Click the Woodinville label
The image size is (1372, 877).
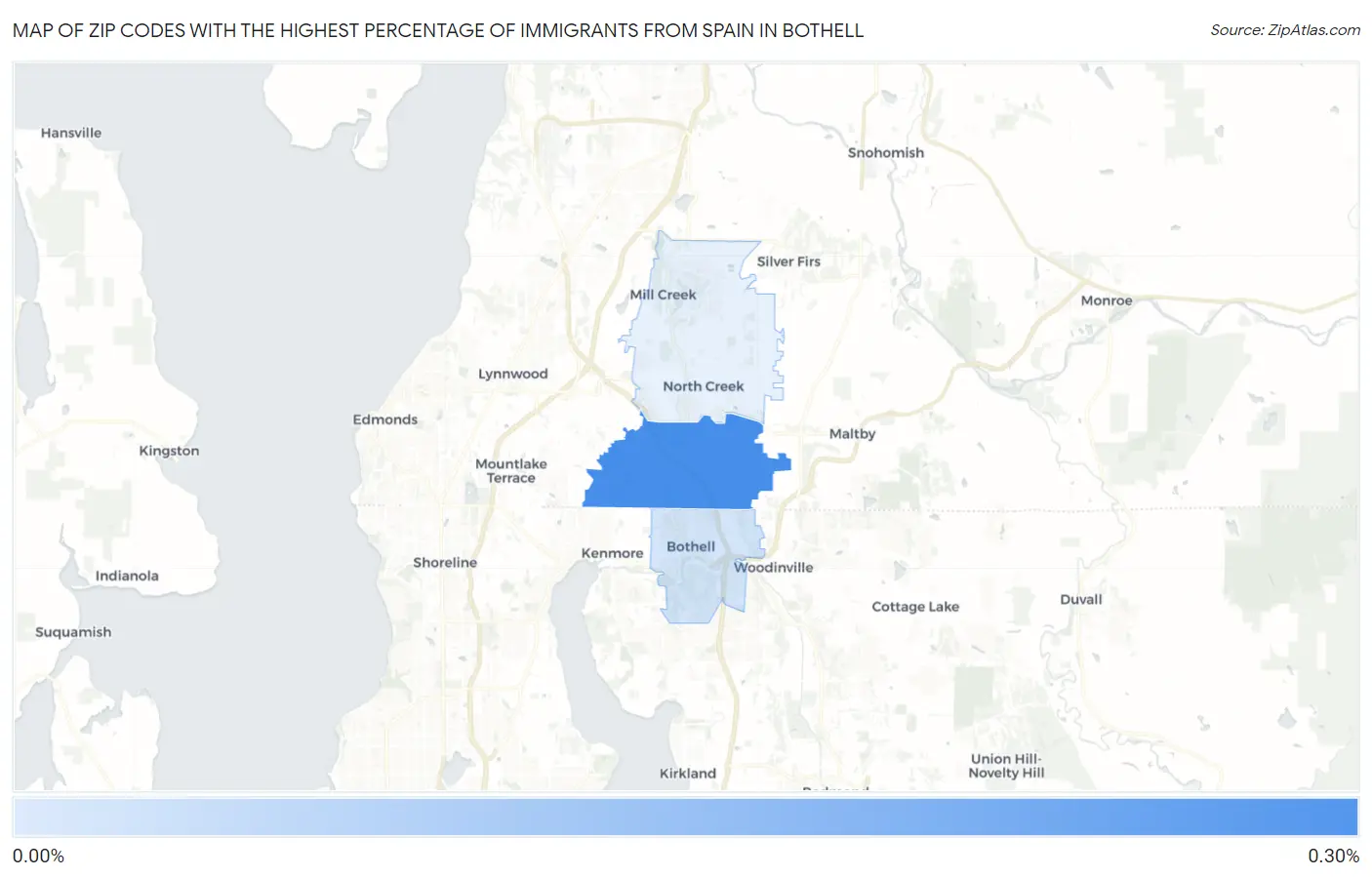pyautogui.click(x=774, y=568)
